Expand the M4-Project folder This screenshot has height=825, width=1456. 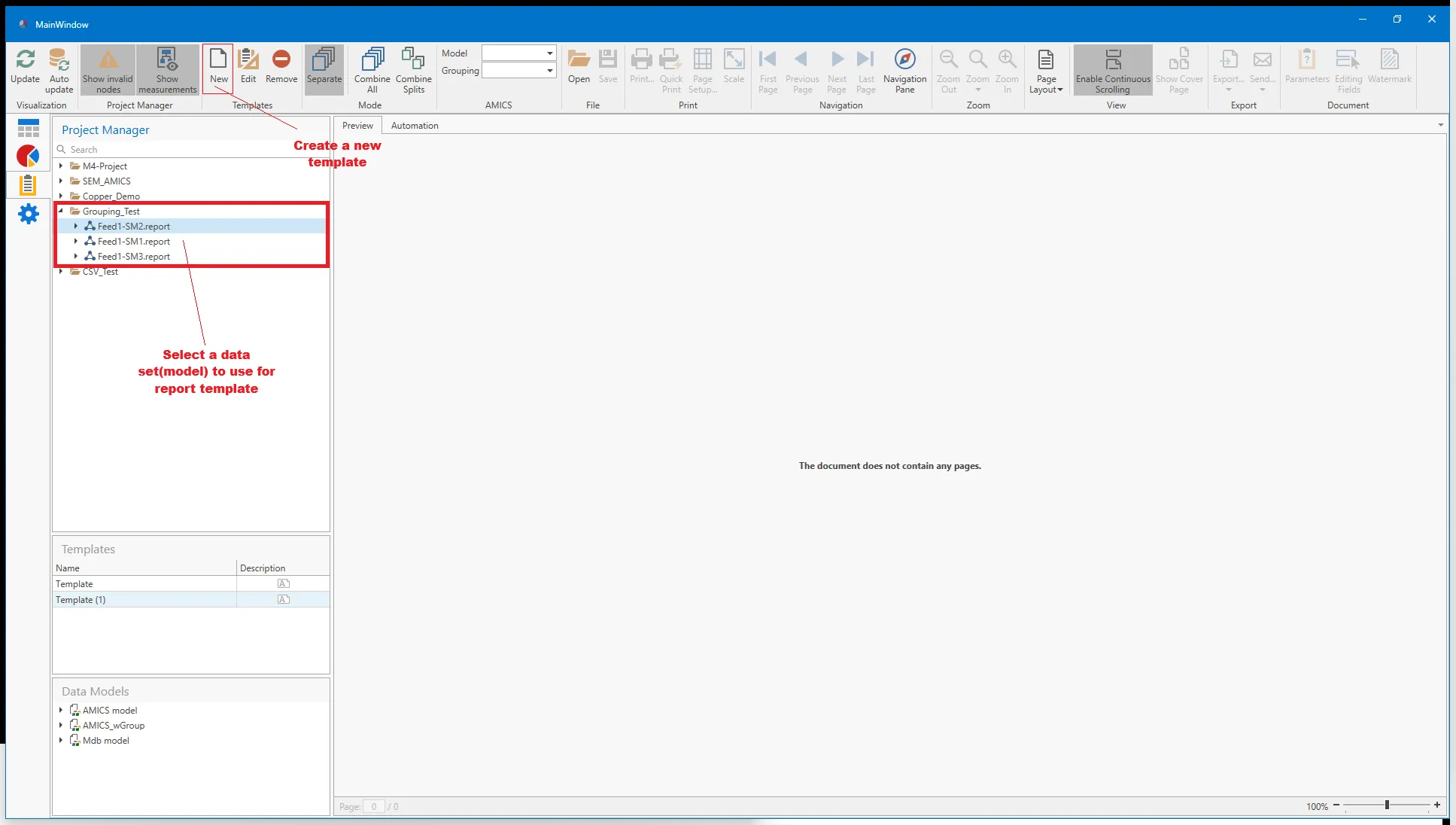coord(61,166)
